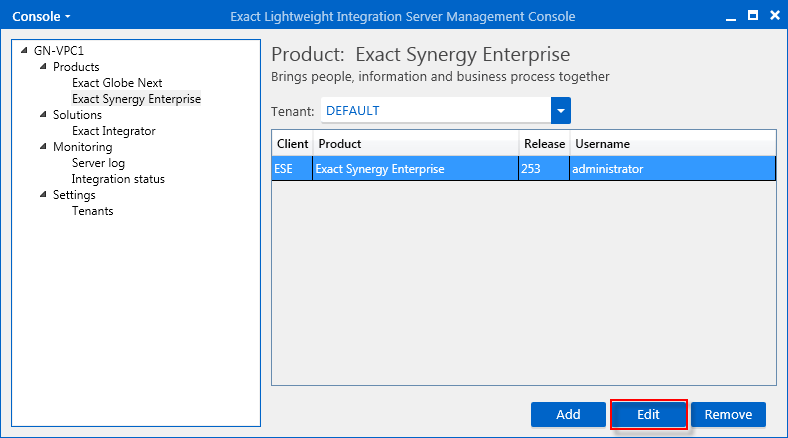Open the Tenant dropdown arrow
Screen dimensions: 788x438
pyautogui.click(x=561, y=111)
